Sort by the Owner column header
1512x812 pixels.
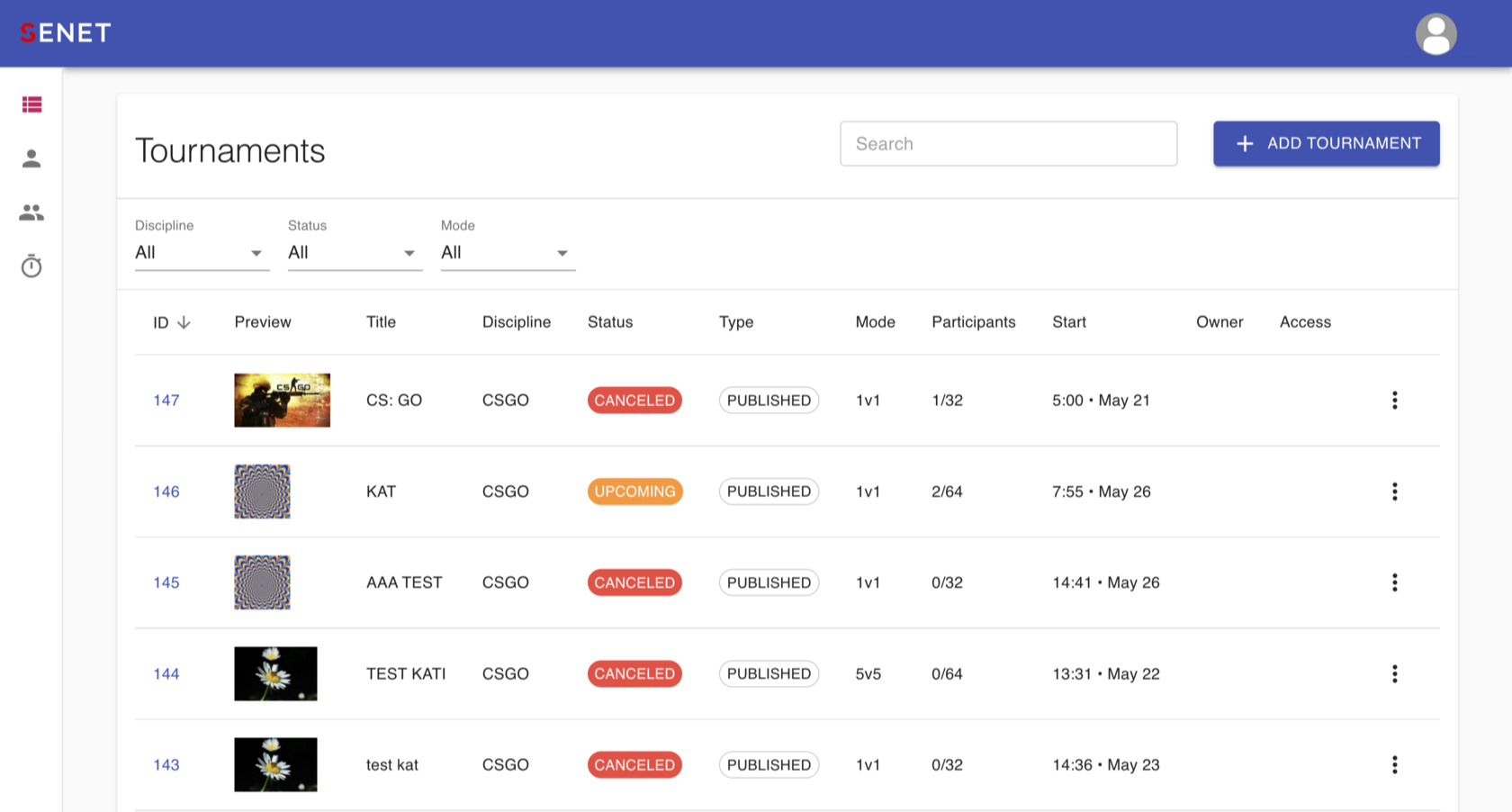[1219, 322]
